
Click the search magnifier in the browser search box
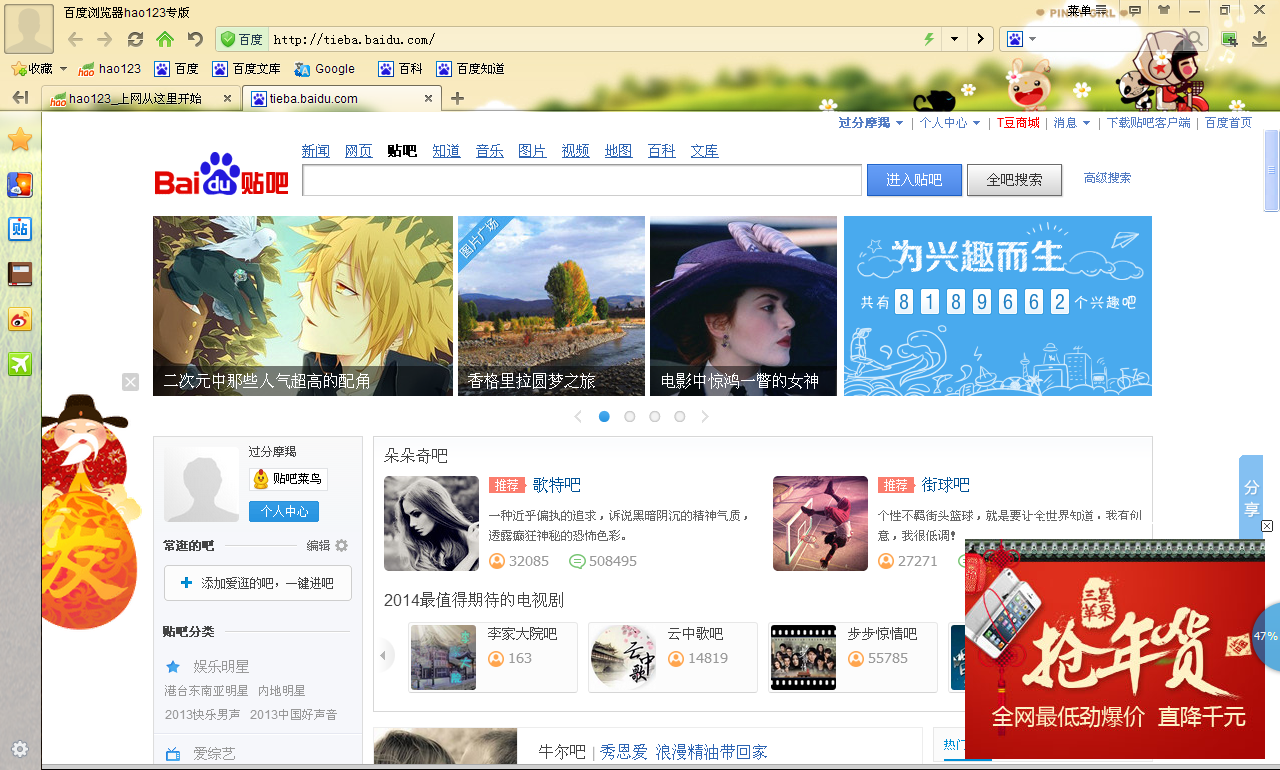click(x=1194, y=39)
